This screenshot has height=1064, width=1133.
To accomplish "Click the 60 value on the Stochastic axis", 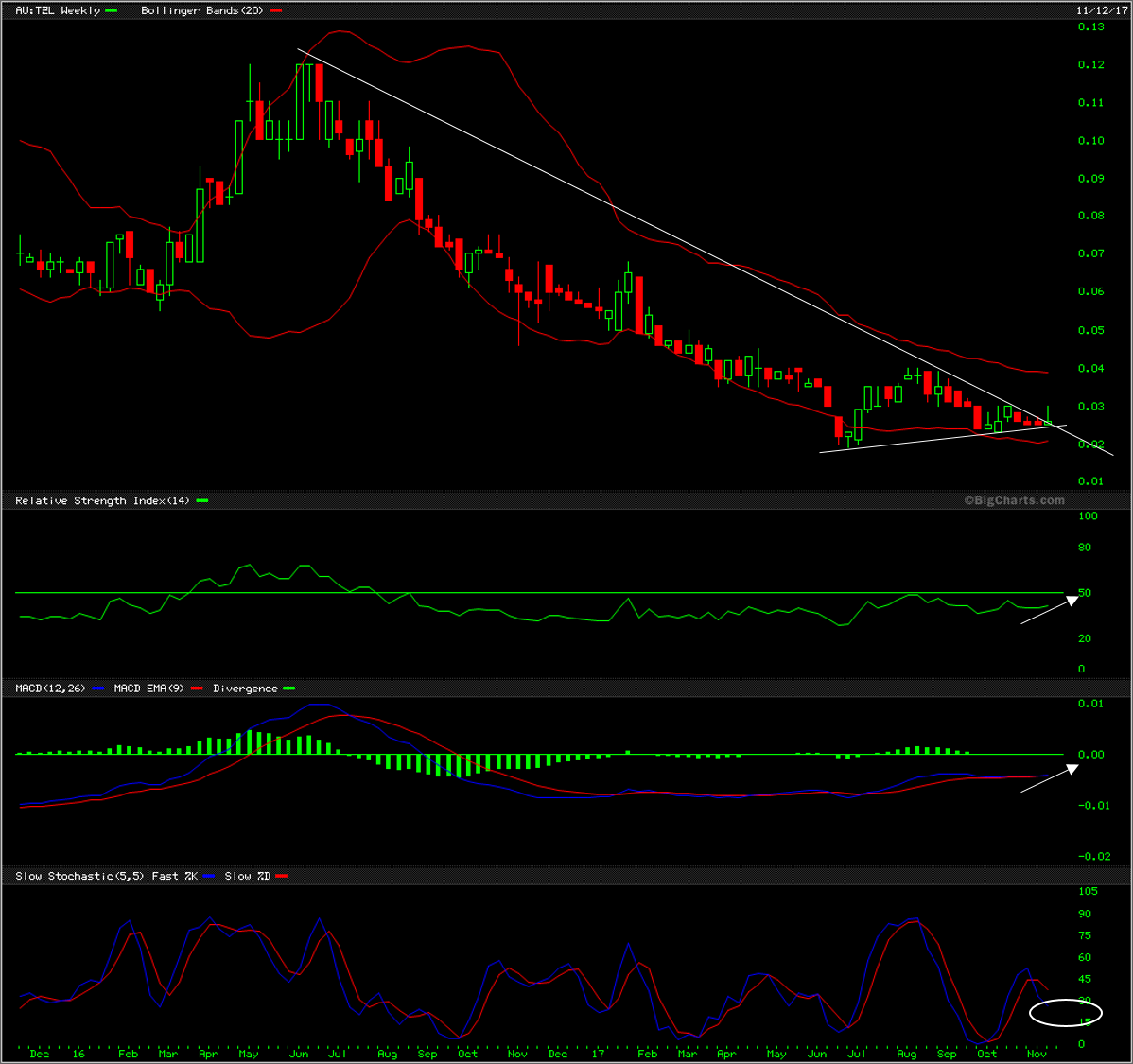I will coord(1085,957).
